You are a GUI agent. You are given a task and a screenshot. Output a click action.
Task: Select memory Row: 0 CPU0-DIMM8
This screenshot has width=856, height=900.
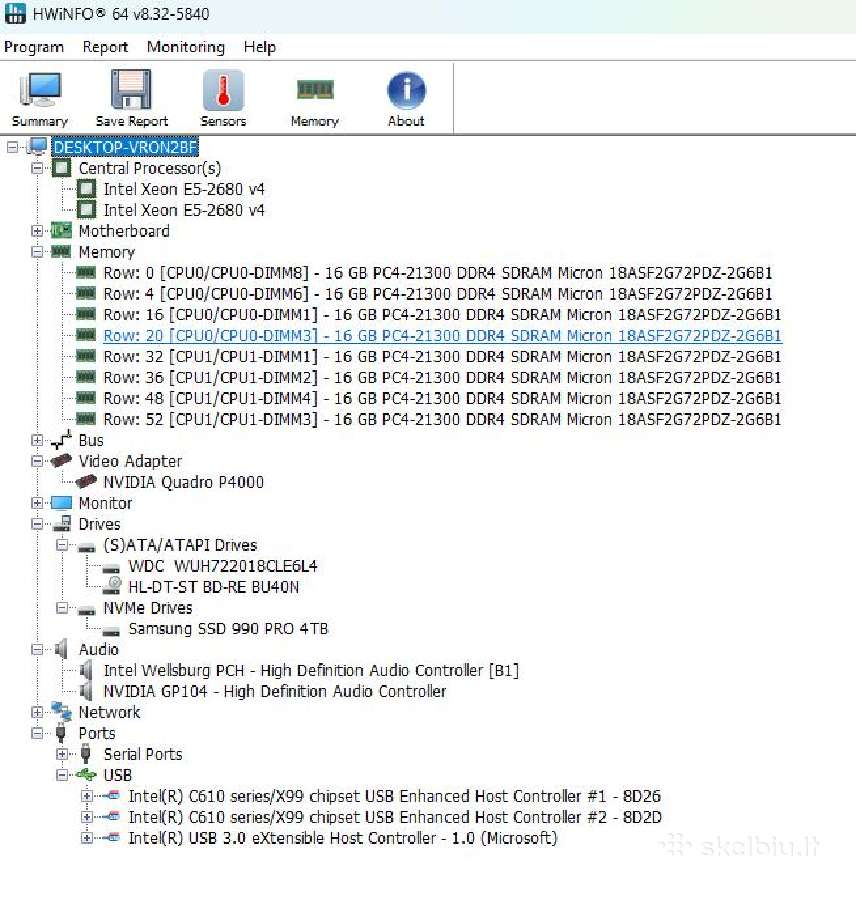click(437, 273)
